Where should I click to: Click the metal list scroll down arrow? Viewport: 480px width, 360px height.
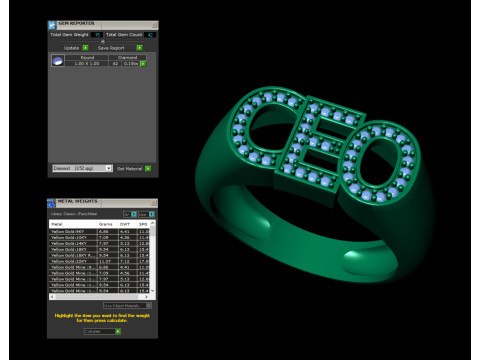click(x=153, y=291)
